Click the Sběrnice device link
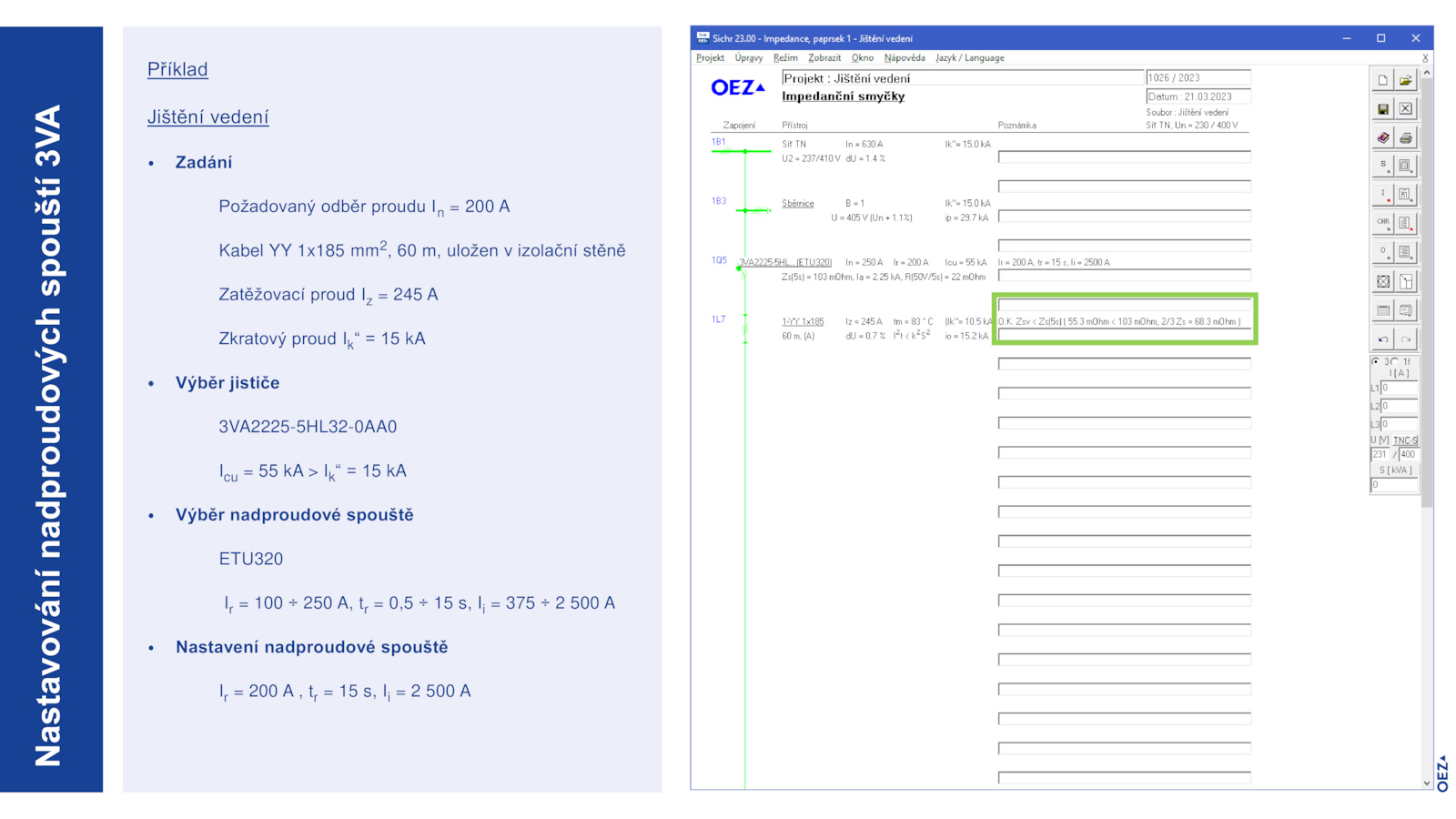 pyautogui.click(x=798, y=204)
